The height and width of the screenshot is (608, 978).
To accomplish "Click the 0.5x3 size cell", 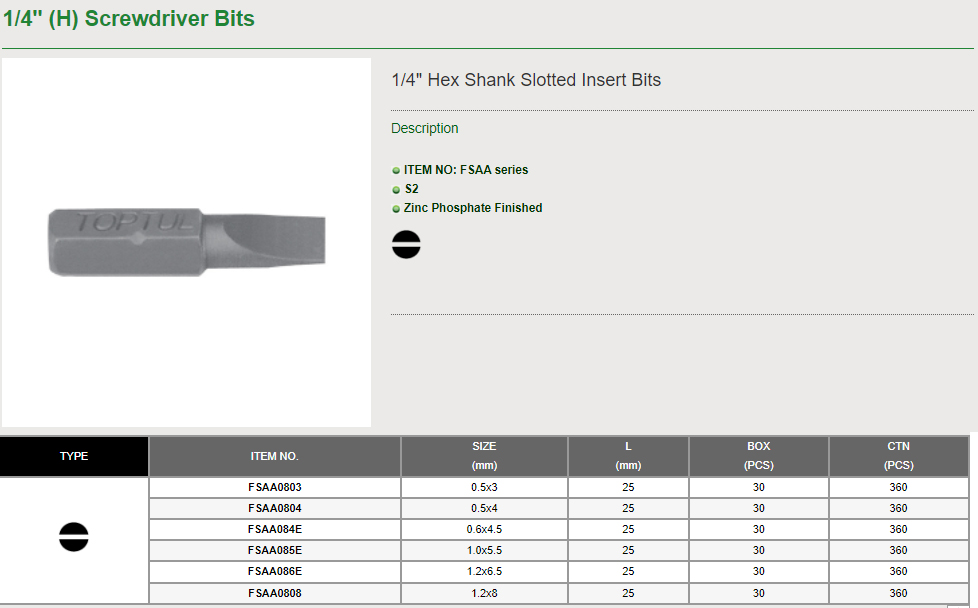I will [484, 488].
